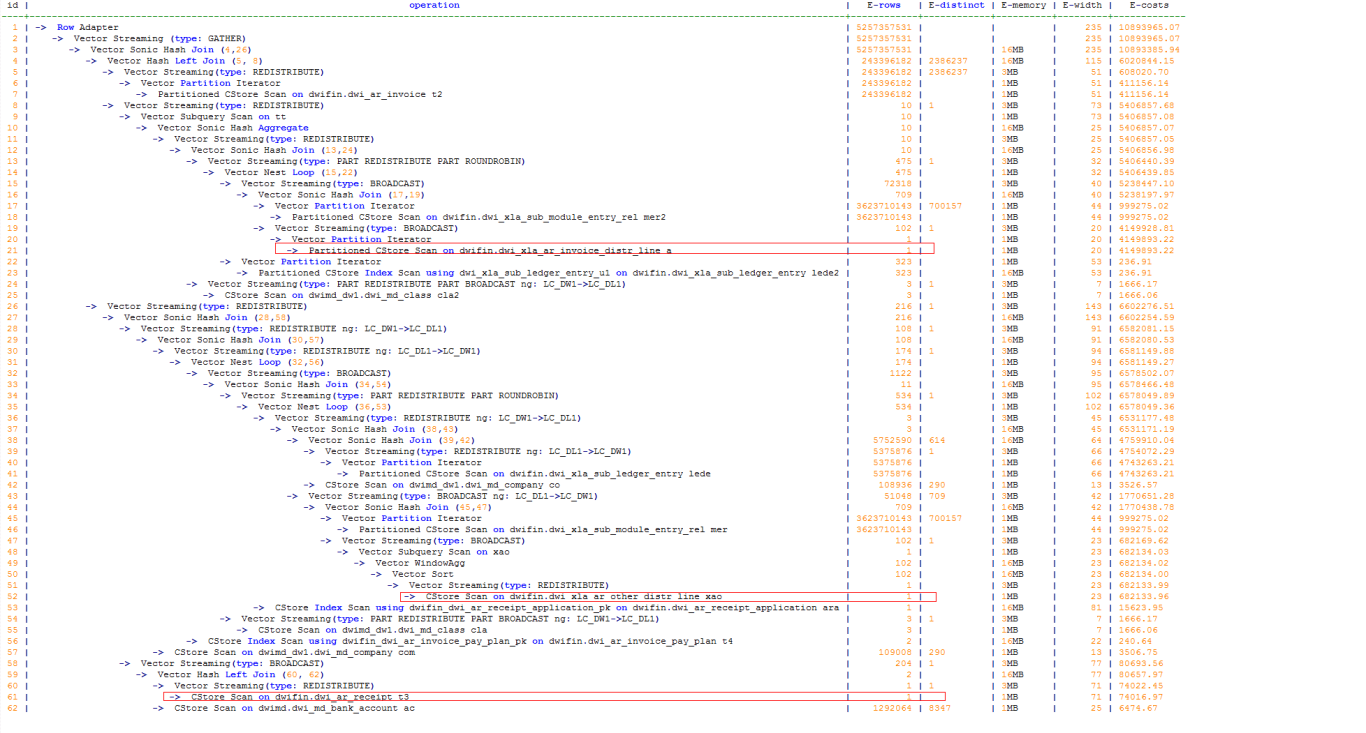The image size is (1366, 733).
Task: Click the E-distinct value 614
Action: tap(938, 440)
